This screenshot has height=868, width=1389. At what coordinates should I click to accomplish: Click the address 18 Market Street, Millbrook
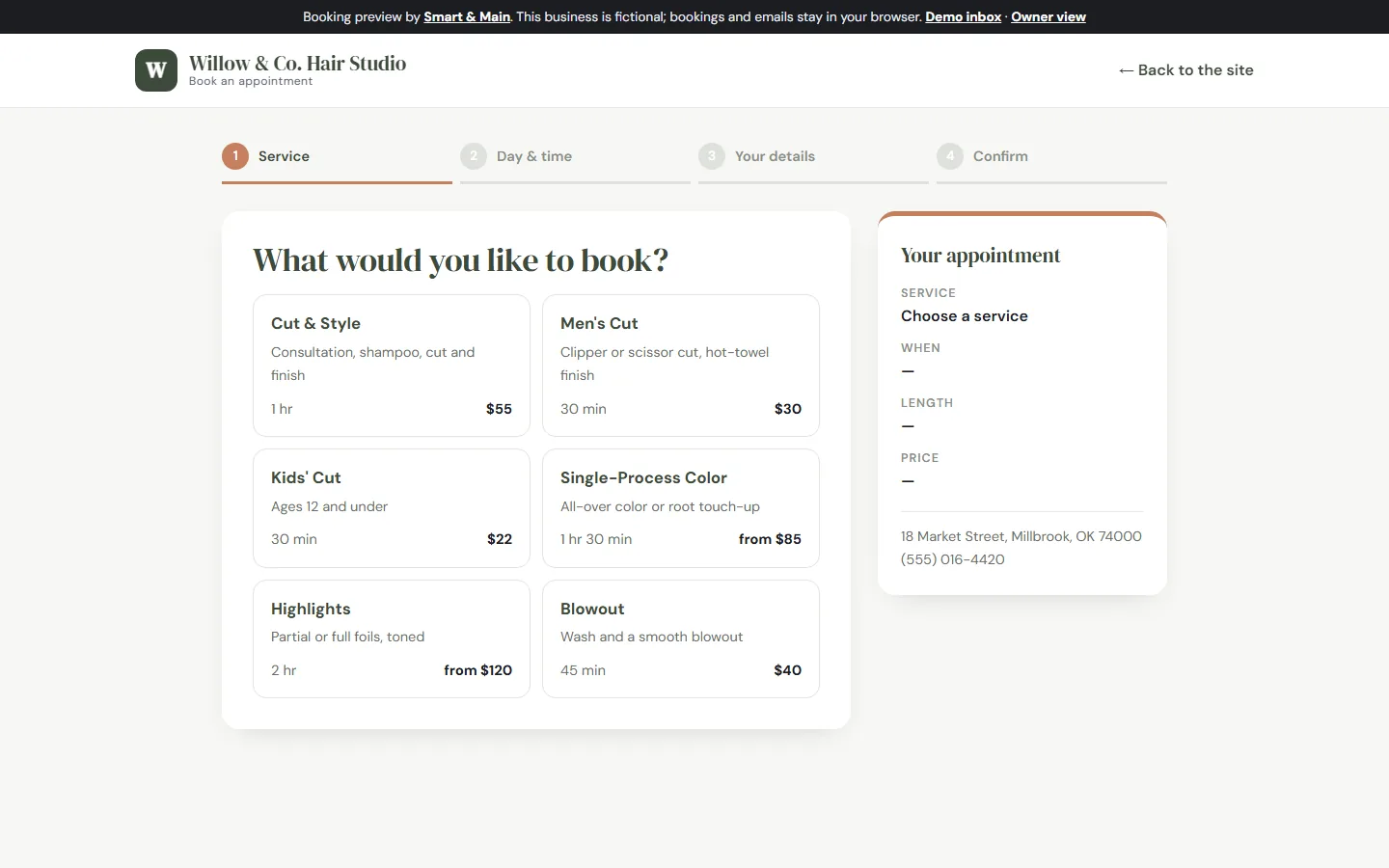(1021, 536)
